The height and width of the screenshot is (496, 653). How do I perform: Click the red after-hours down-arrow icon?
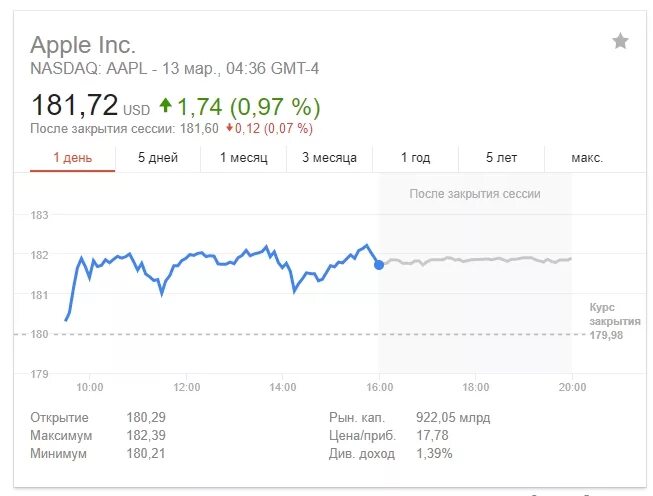[229, 128]
